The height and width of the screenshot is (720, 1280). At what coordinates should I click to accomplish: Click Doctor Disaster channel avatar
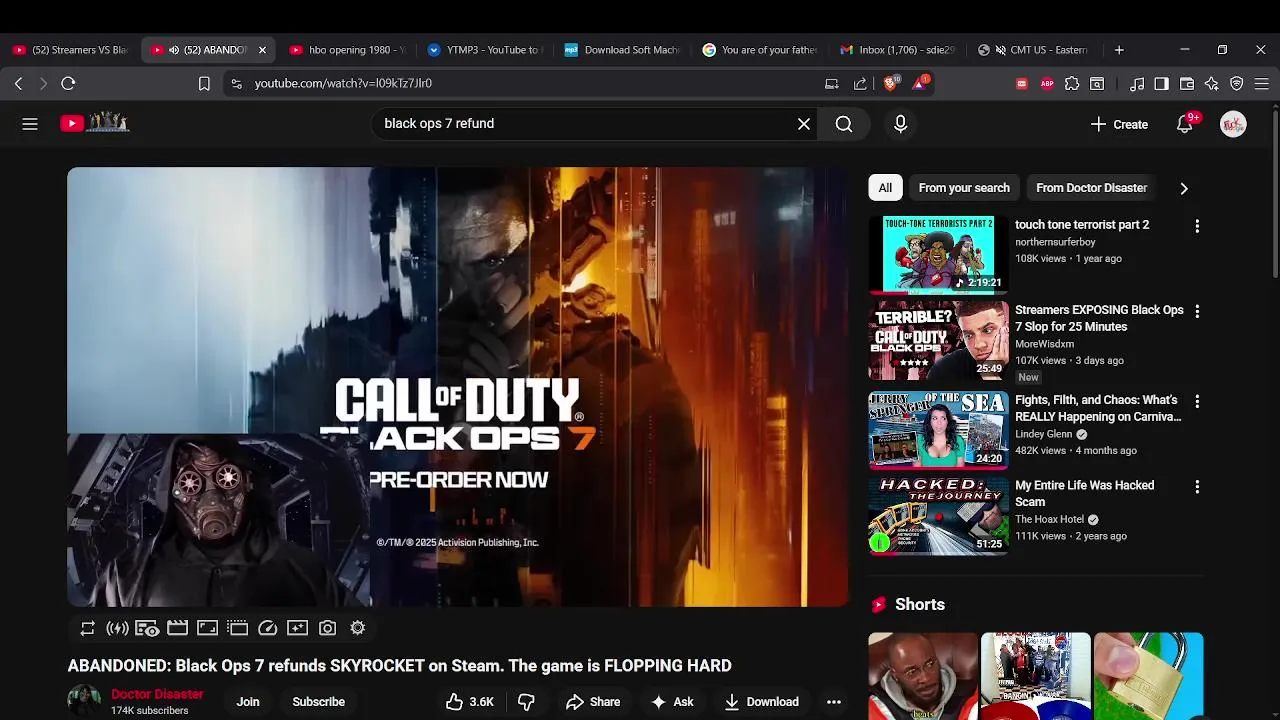[84, 701]
